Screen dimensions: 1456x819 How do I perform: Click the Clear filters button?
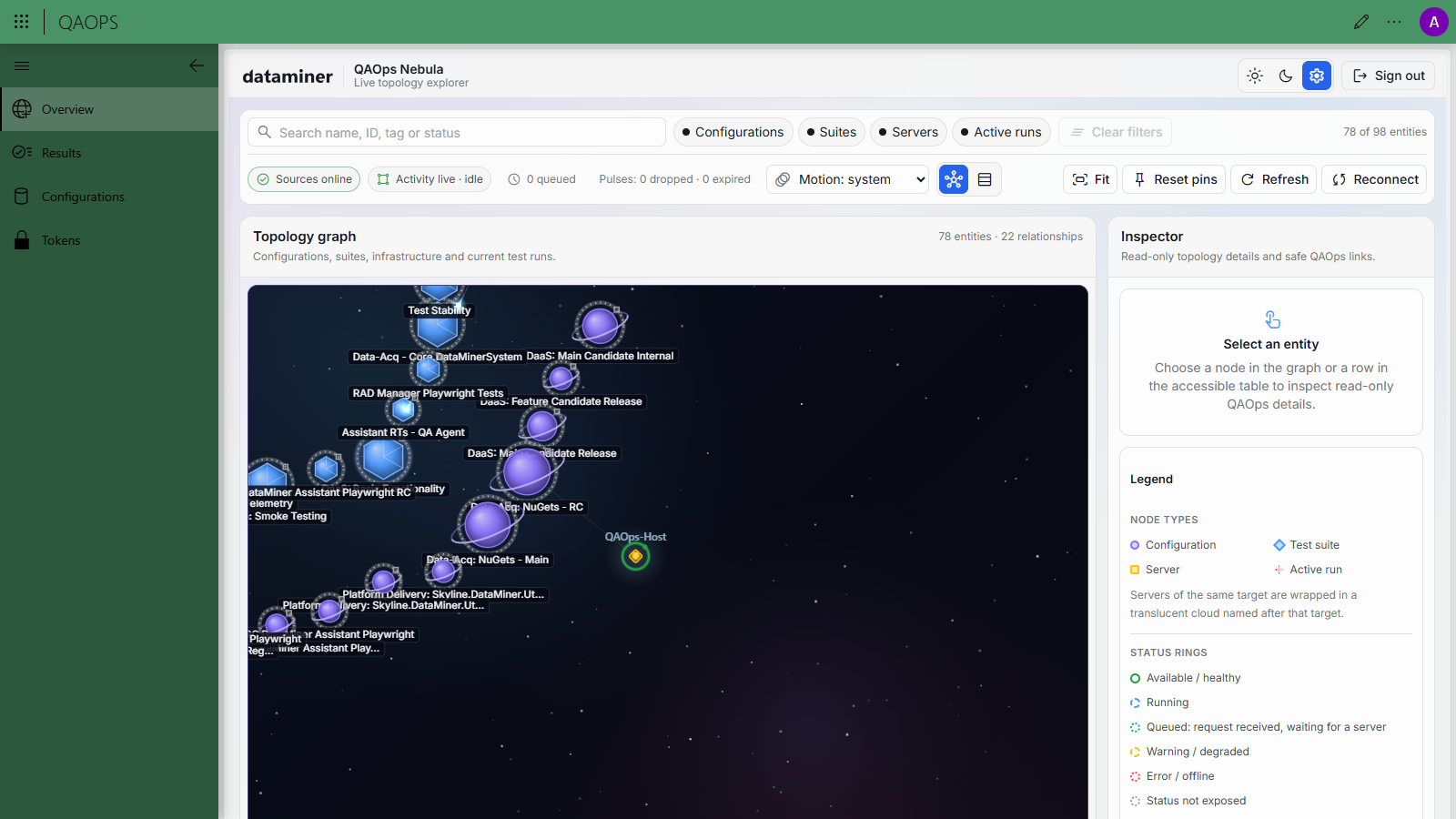pos(1115,132)
